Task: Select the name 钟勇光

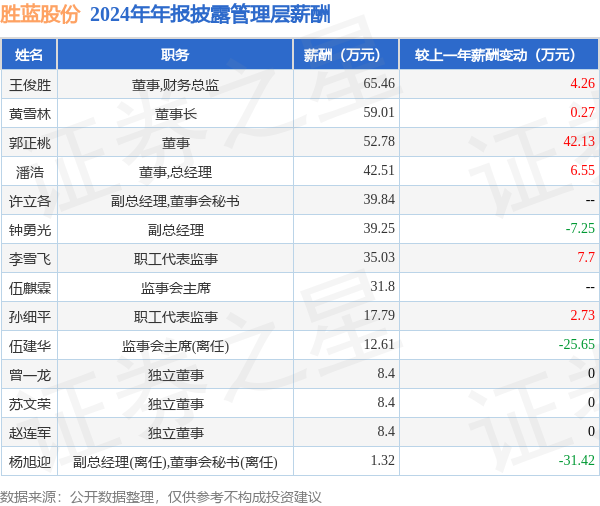Action: pos(30,230)
